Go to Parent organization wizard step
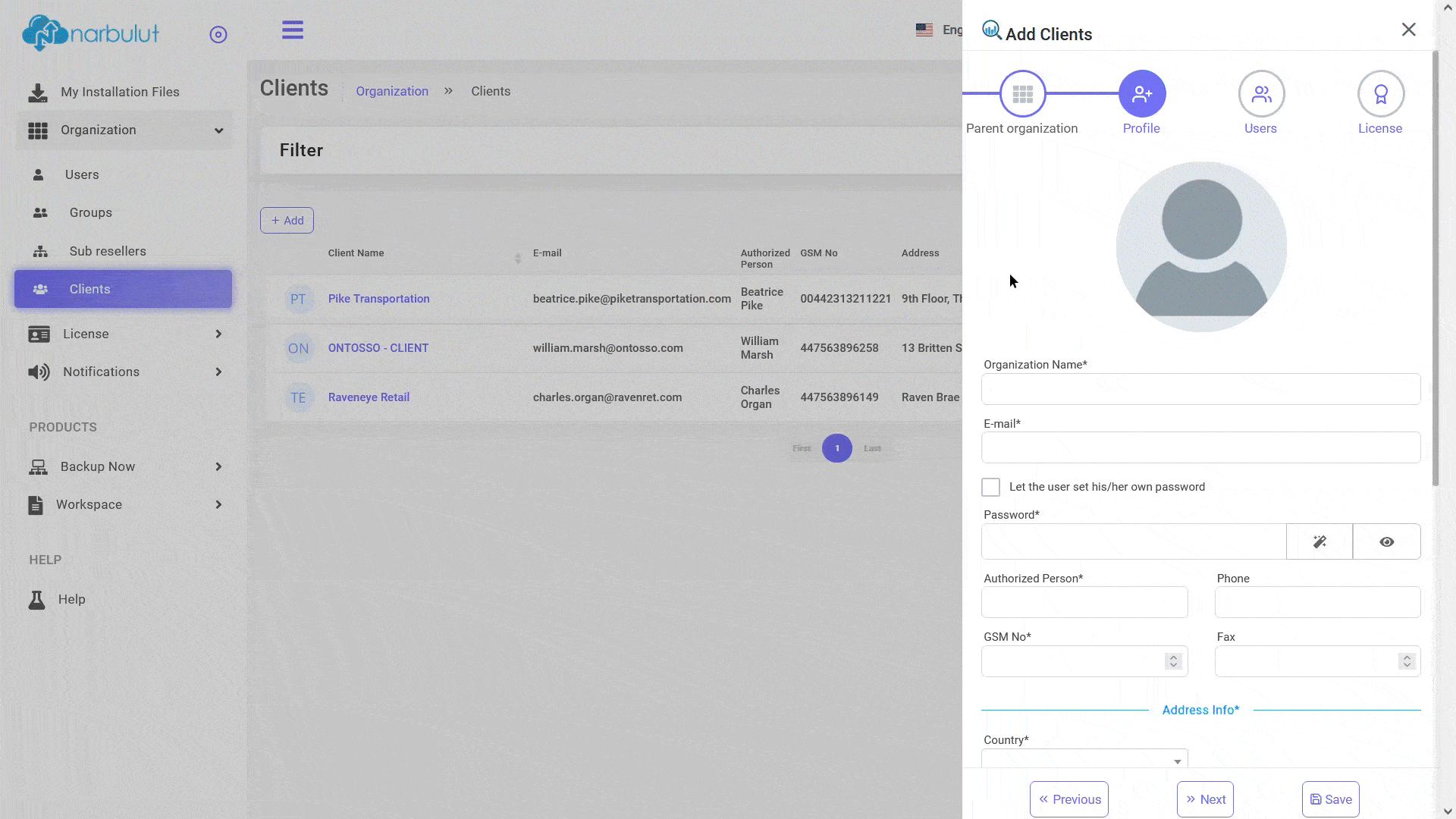The height and width of the screenshot is (819, 1456). pyautogui.click(x=1022, y=94)
